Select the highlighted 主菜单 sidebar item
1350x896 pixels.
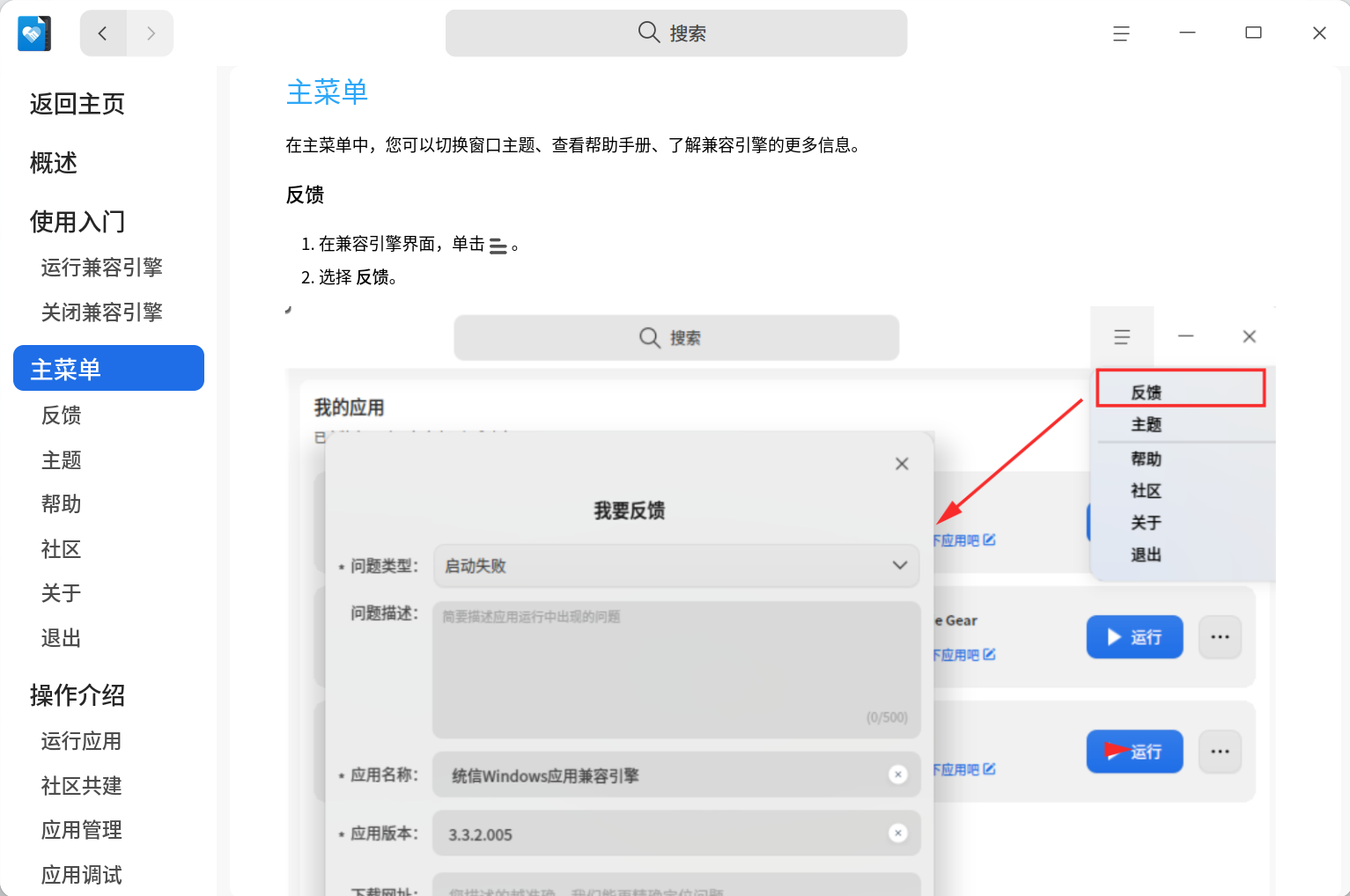point(109,368)
